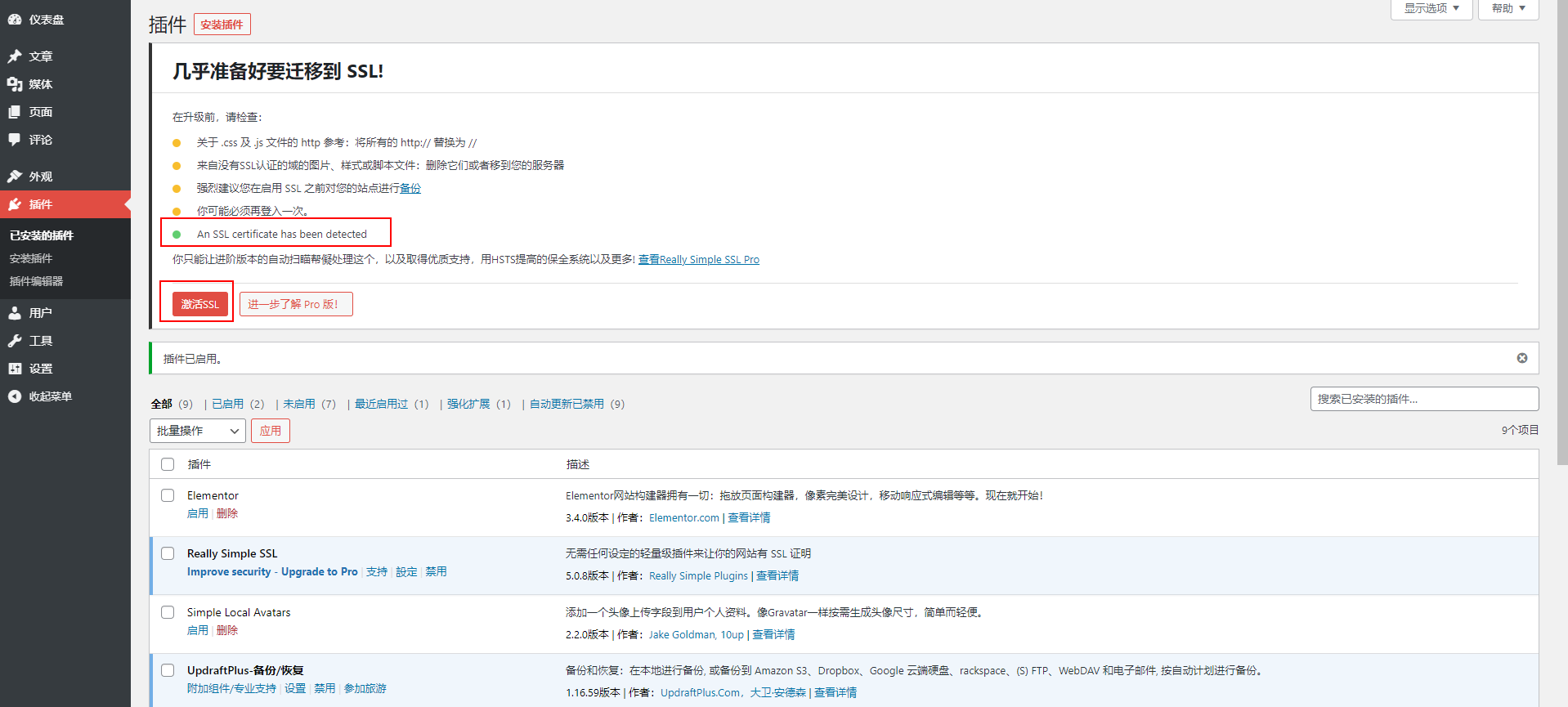The width and height of the screenshot is (1568, 707).
Task: Click the Appearance paintbrush icon
Action: [15, 177]
